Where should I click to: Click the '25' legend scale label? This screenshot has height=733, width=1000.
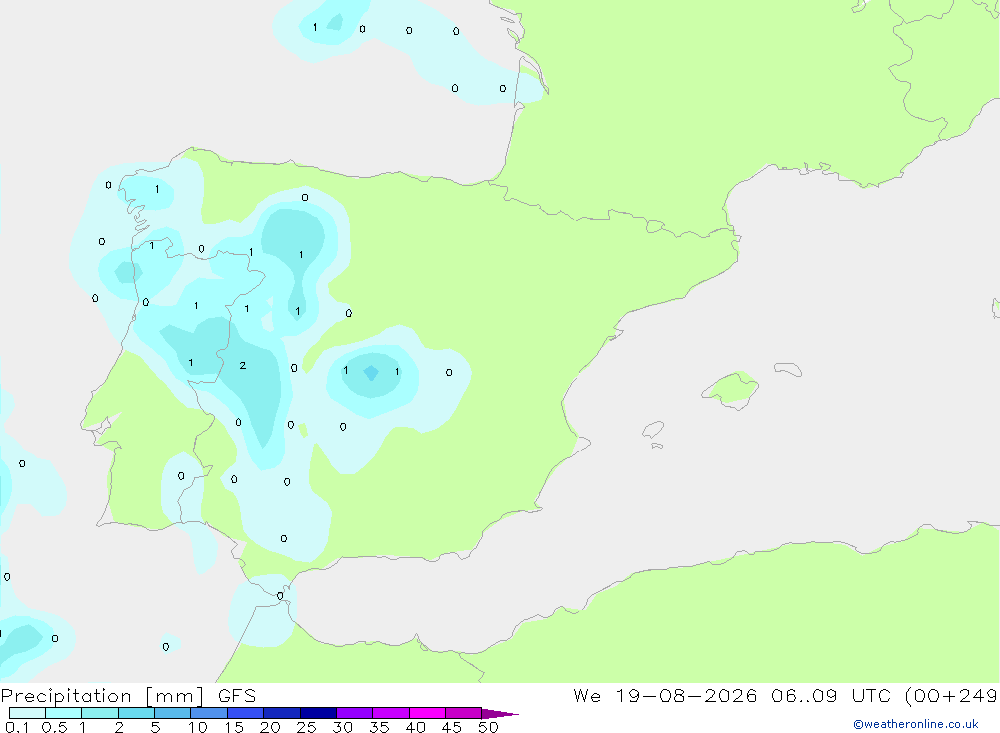pyautogui.click(x=307, y=727)
